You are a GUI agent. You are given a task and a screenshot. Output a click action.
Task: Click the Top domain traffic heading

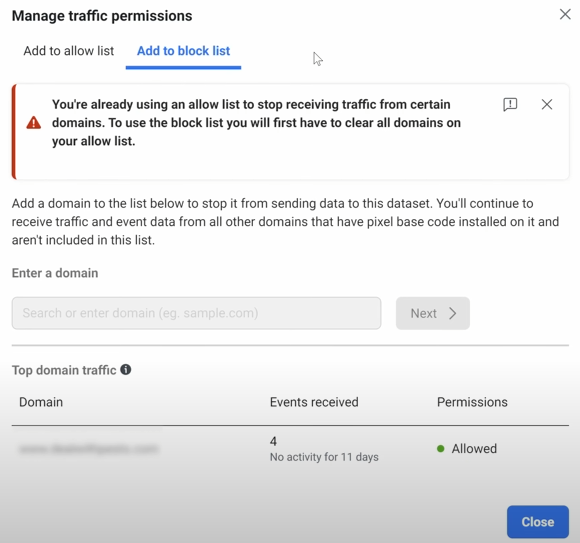(x=64, y=370)
